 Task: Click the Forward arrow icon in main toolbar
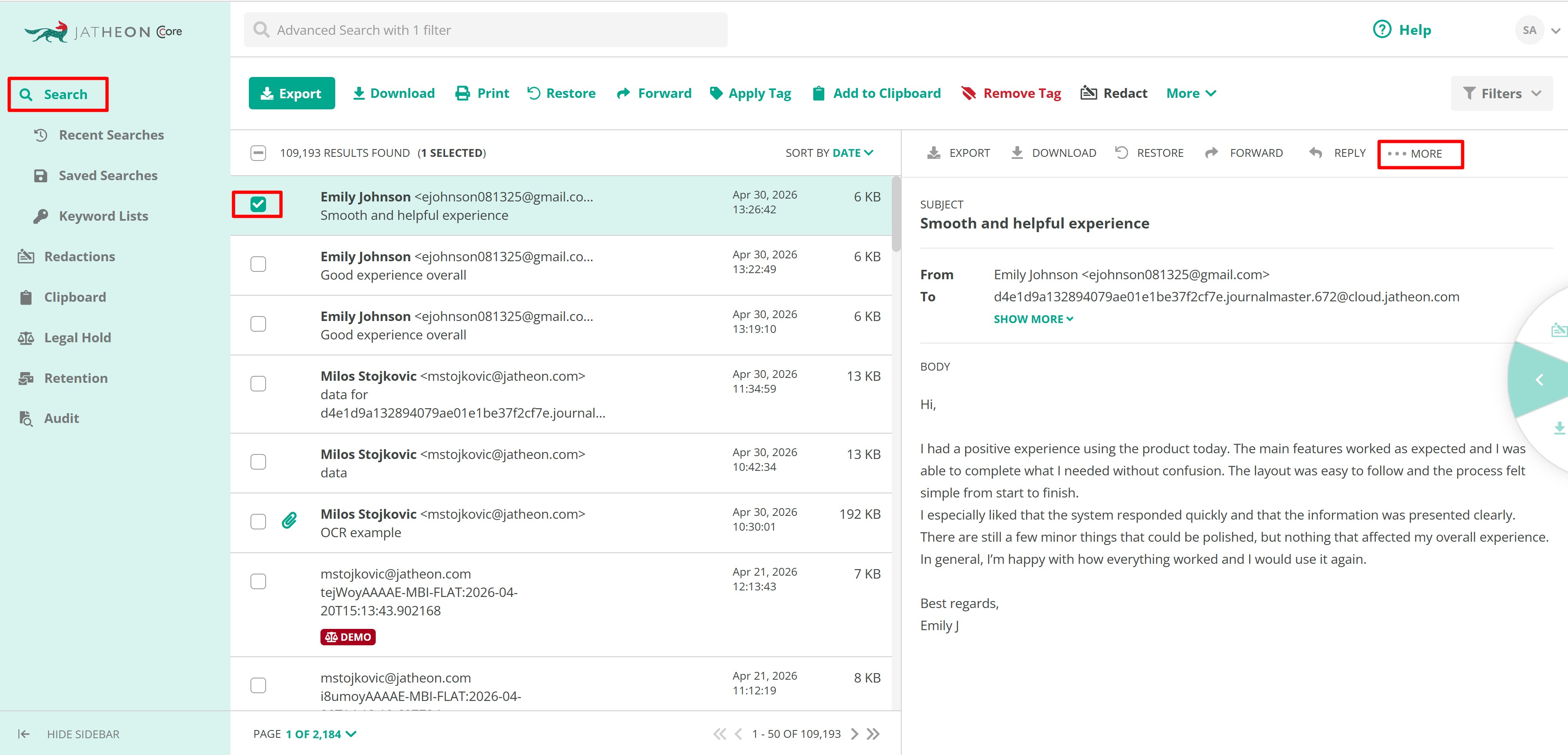pos(623,93)
